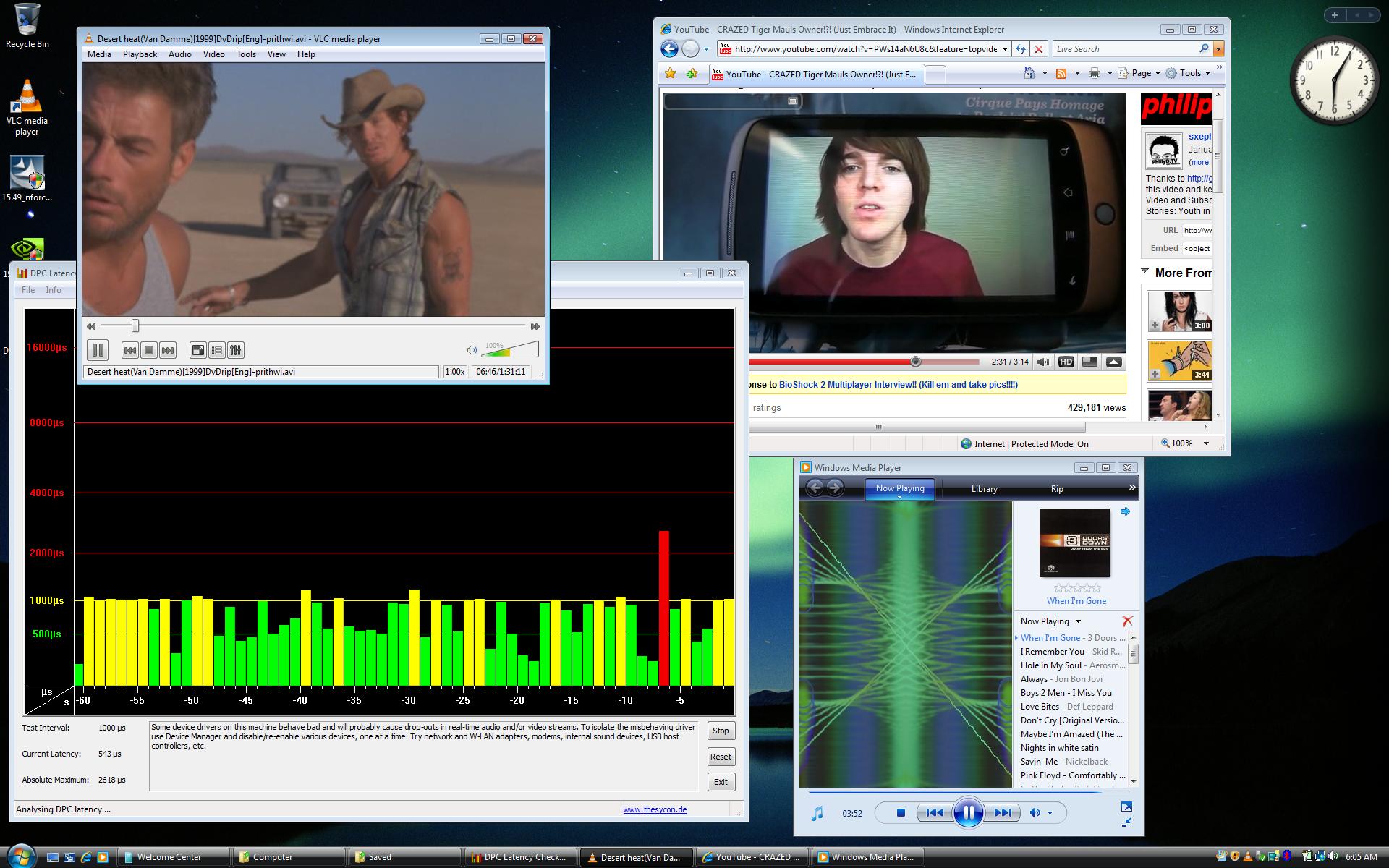1389x868 pixels.
Task: Click the VLC seek bar handle
Action: click(x=135, y=326)
